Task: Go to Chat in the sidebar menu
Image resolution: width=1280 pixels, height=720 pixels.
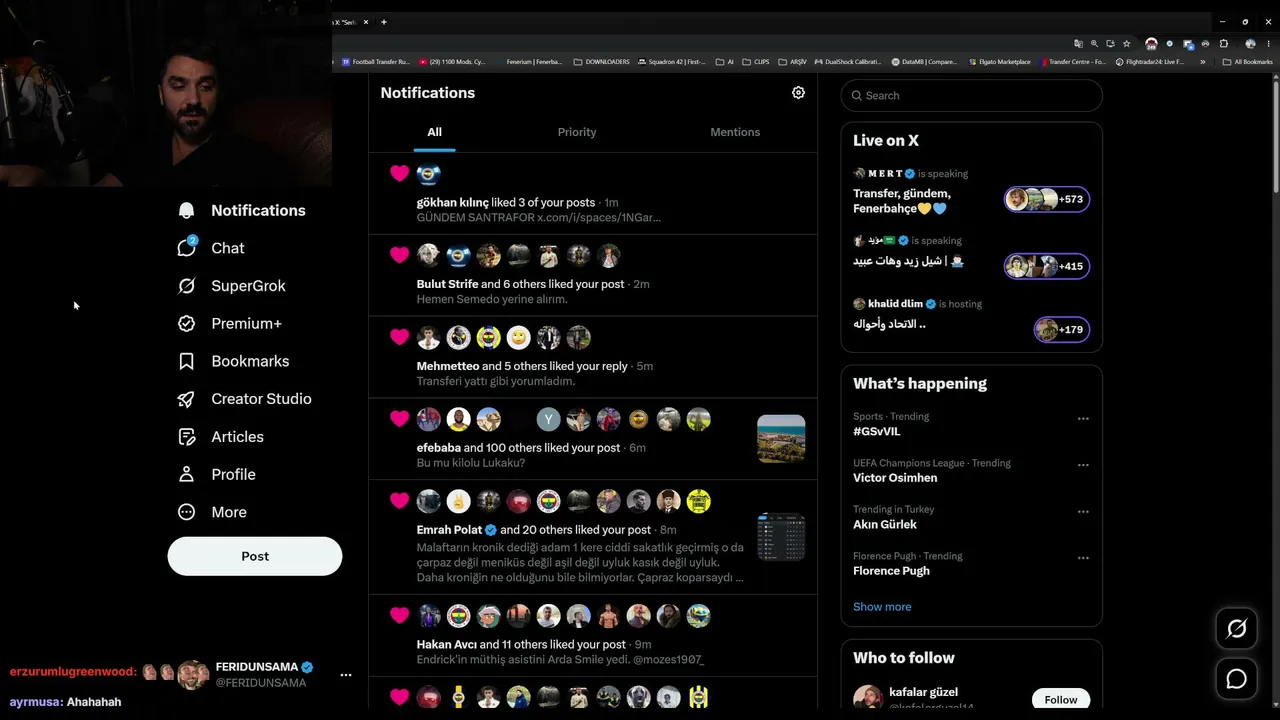Action: [228, 248]
